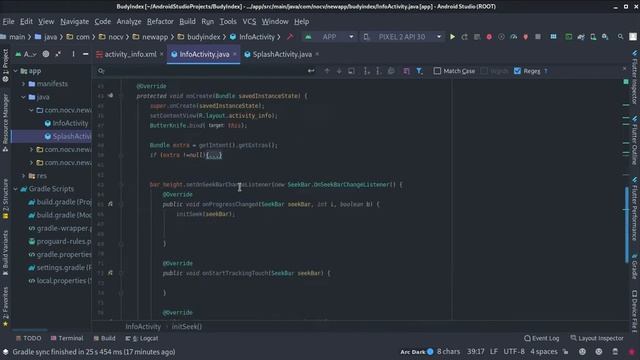Viewport: 640px width, 360px height.
Task: Click the filter search results funnel icon
Action: coord(419,71)
